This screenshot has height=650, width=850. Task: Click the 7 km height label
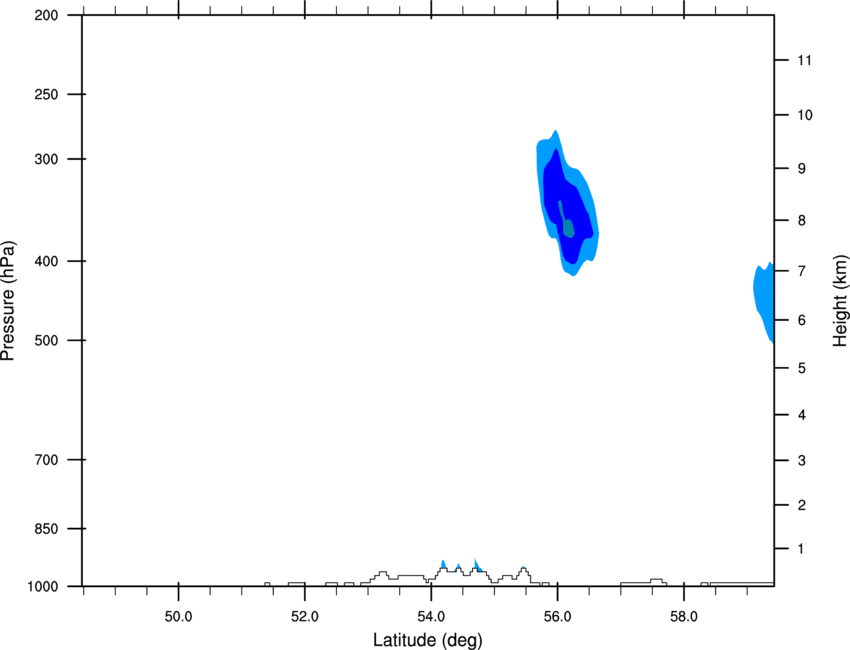point(802,271)
